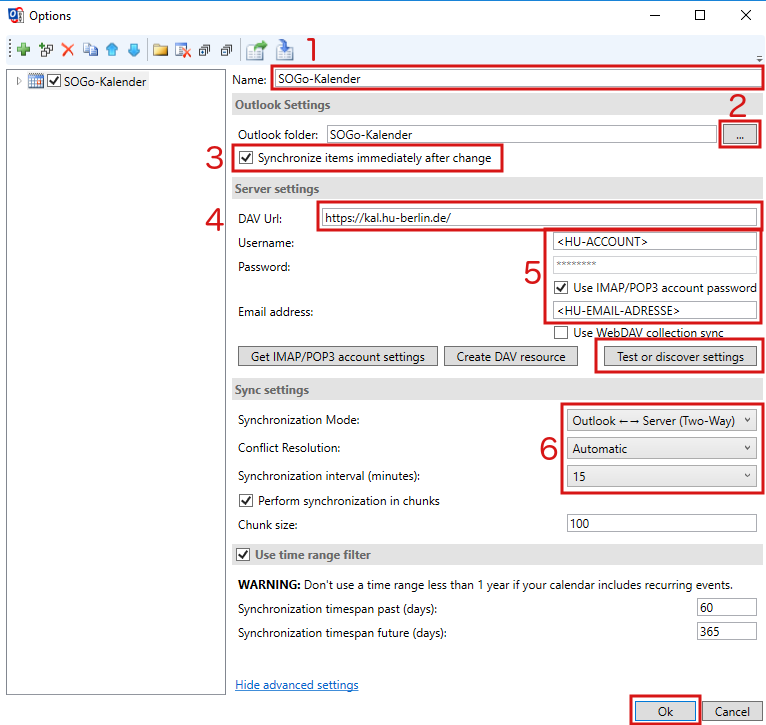Enable Use WebDAV collection sync checkbox
766x725 pixels.
click(561, 332)
